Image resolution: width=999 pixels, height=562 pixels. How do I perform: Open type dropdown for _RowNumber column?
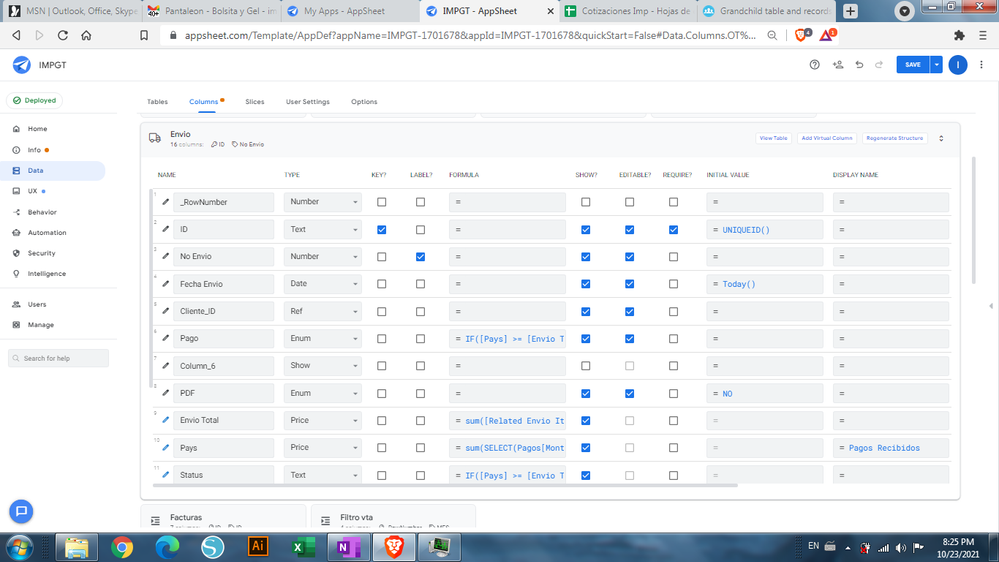point(322,202)
